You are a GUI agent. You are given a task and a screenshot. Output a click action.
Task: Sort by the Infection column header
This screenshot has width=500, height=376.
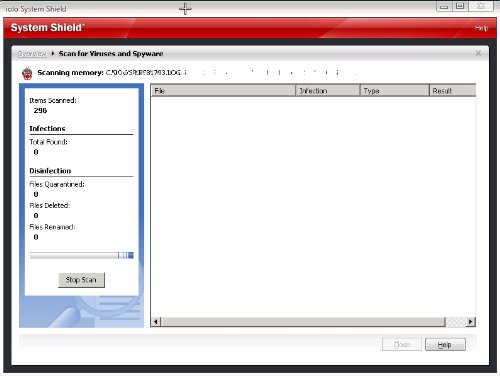point(328,91)
